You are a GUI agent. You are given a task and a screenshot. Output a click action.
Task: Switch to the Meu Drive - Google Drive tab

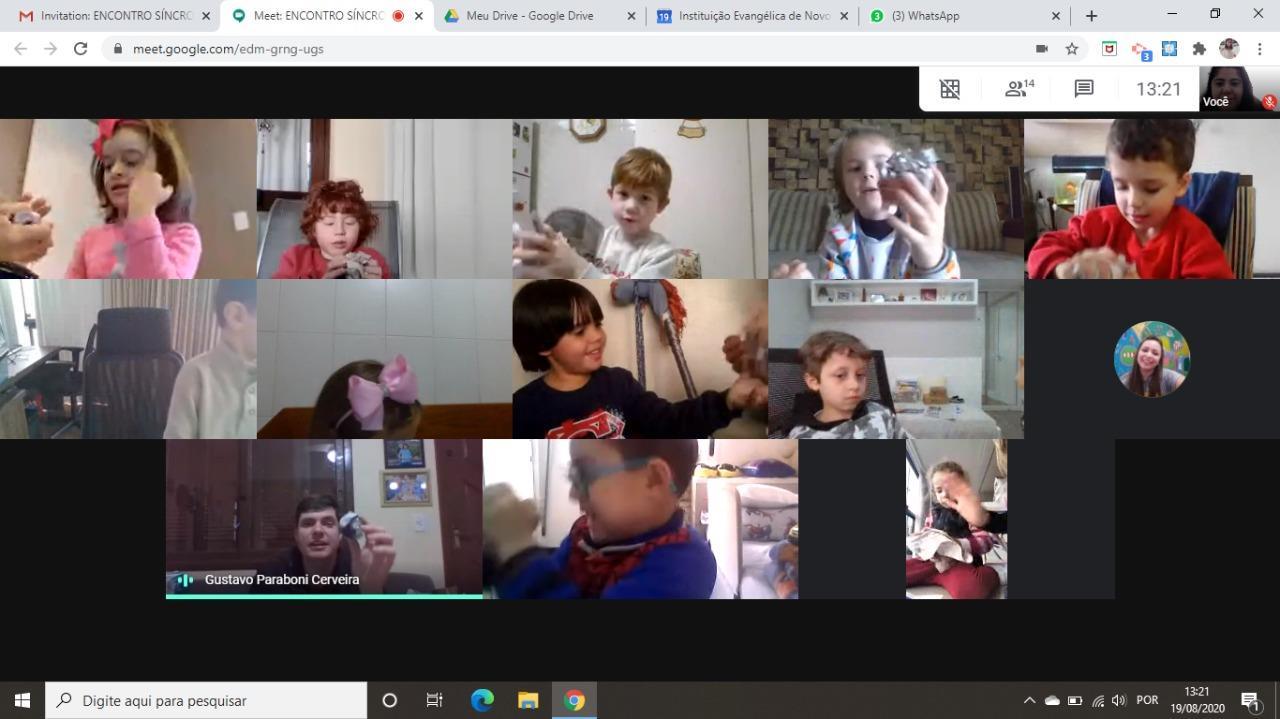[x=530, y=16]
